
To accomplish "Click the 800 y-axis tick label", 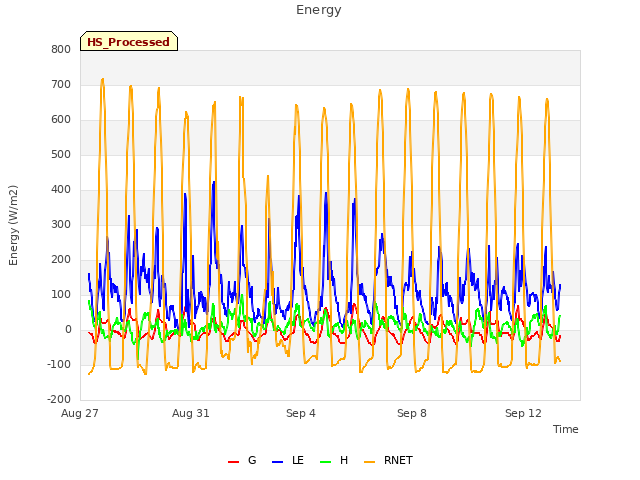I will click(61, 49).
